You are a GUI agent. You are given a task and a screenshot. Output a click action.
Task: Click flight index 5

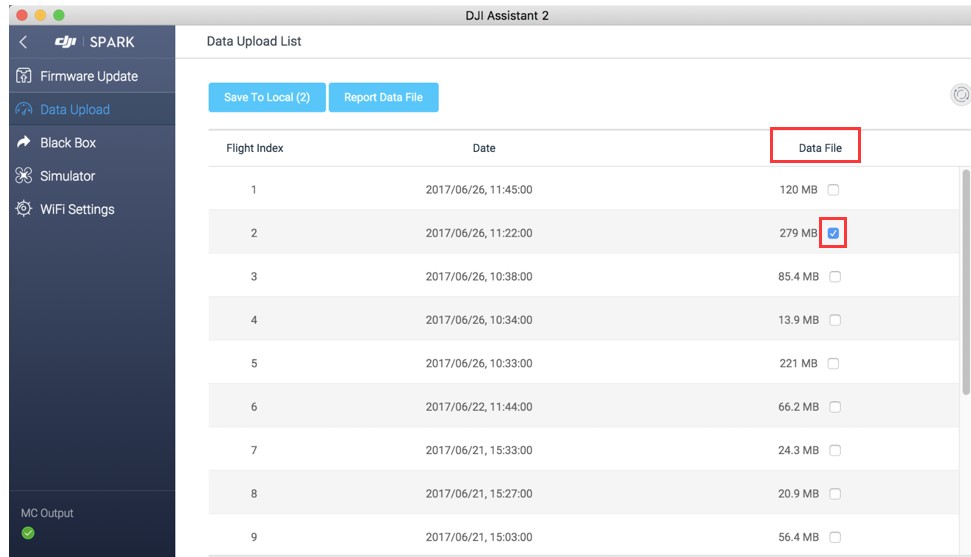coord(254,363)
